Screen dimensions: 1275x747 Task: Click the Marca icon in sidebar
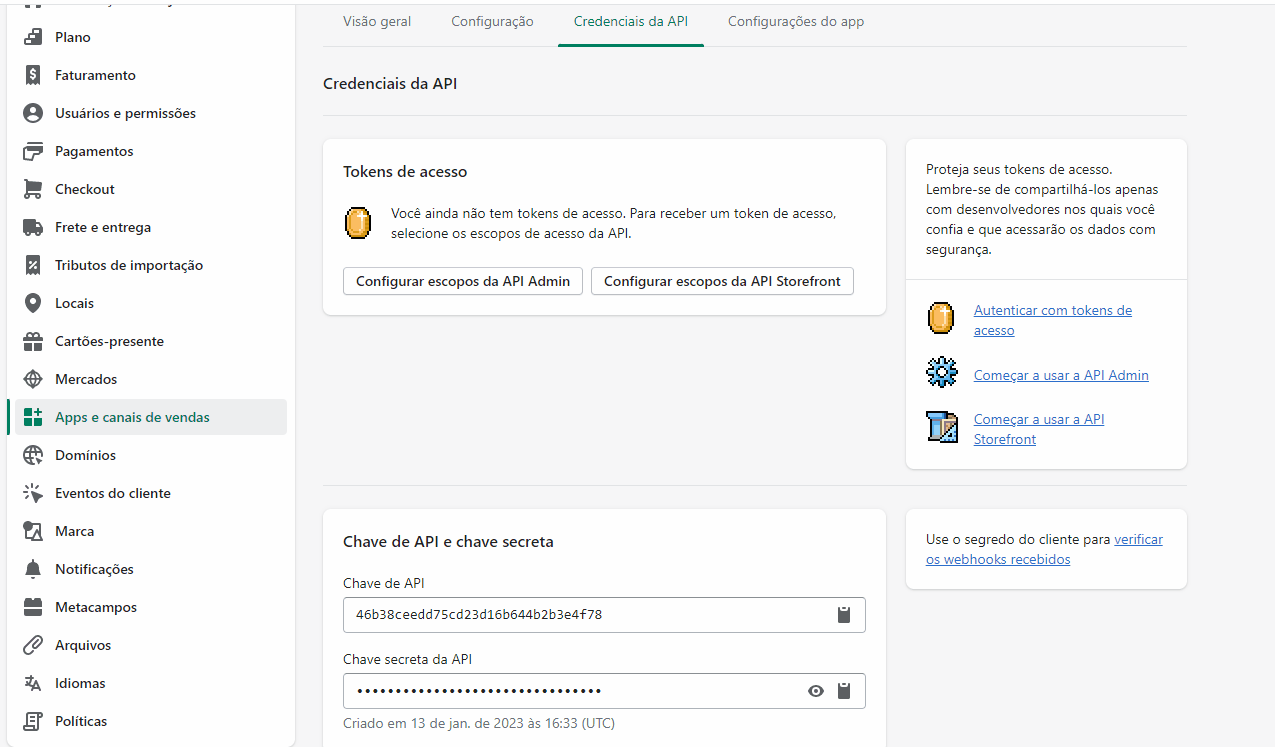(x=33, y=531)
